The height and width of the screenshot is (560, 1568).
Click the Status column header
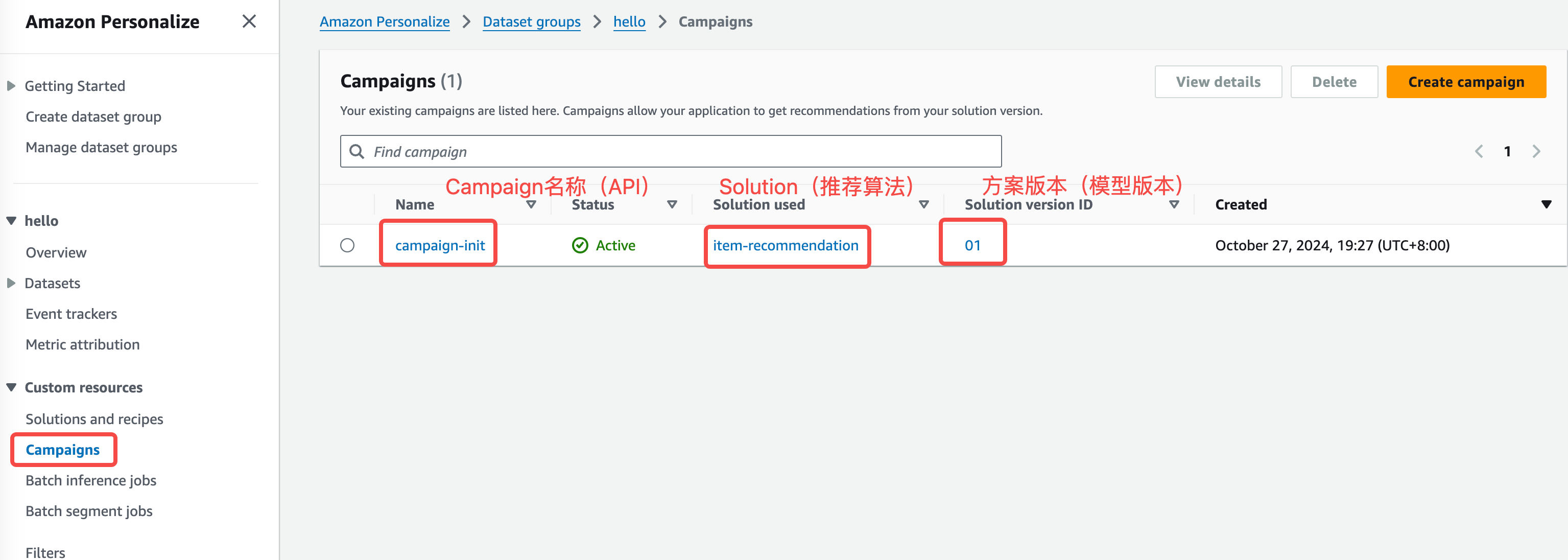point(592,204)
